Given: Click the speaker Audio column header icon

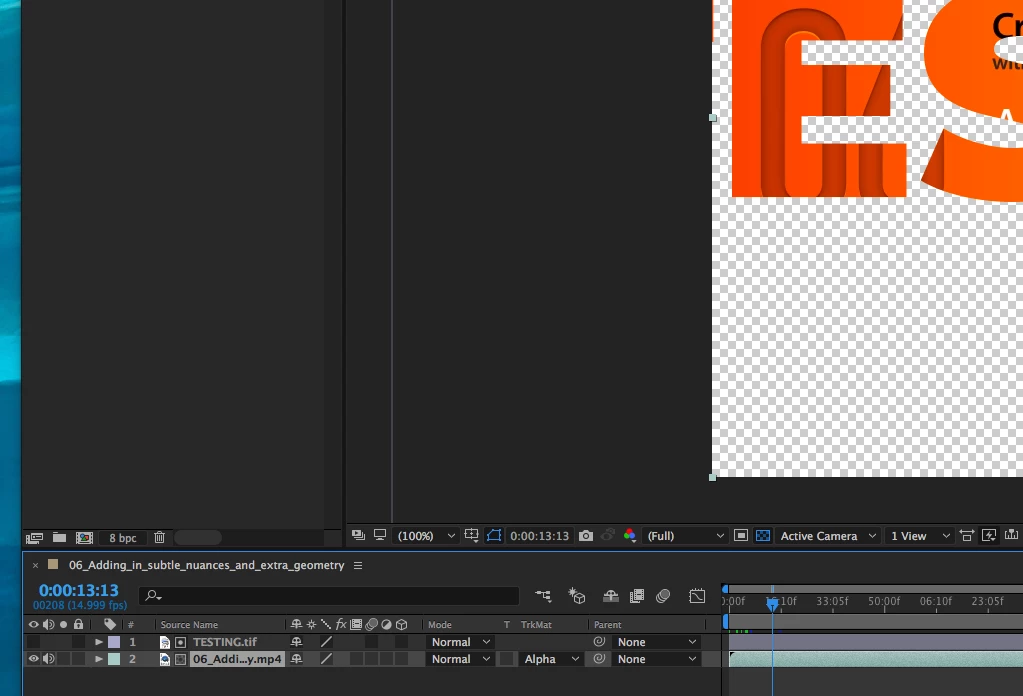Looking at the screenshot, I should pyautogui.click(x=48, y=624).
